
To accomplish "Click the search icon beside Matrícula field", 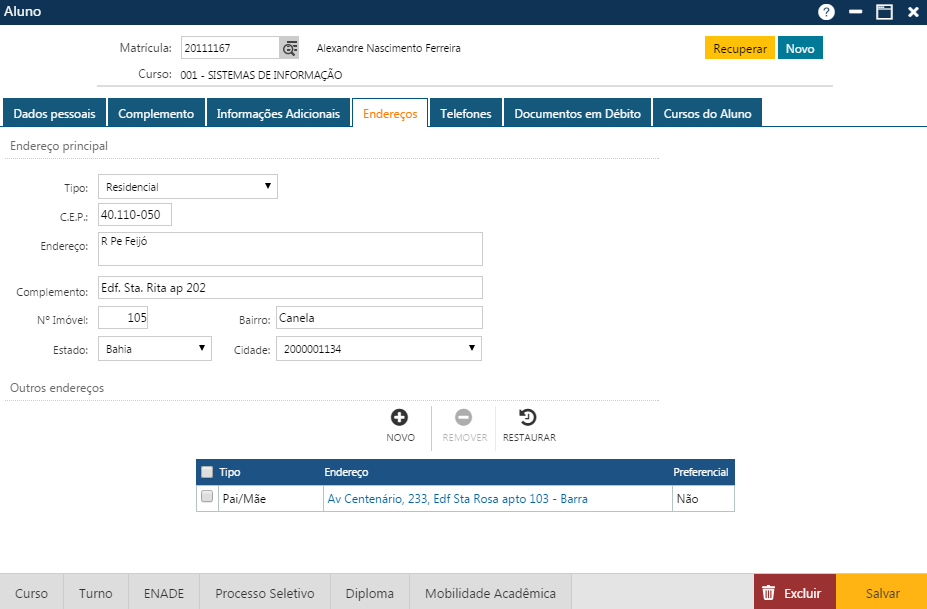I will pyautogui.click(x=289, y=48).
